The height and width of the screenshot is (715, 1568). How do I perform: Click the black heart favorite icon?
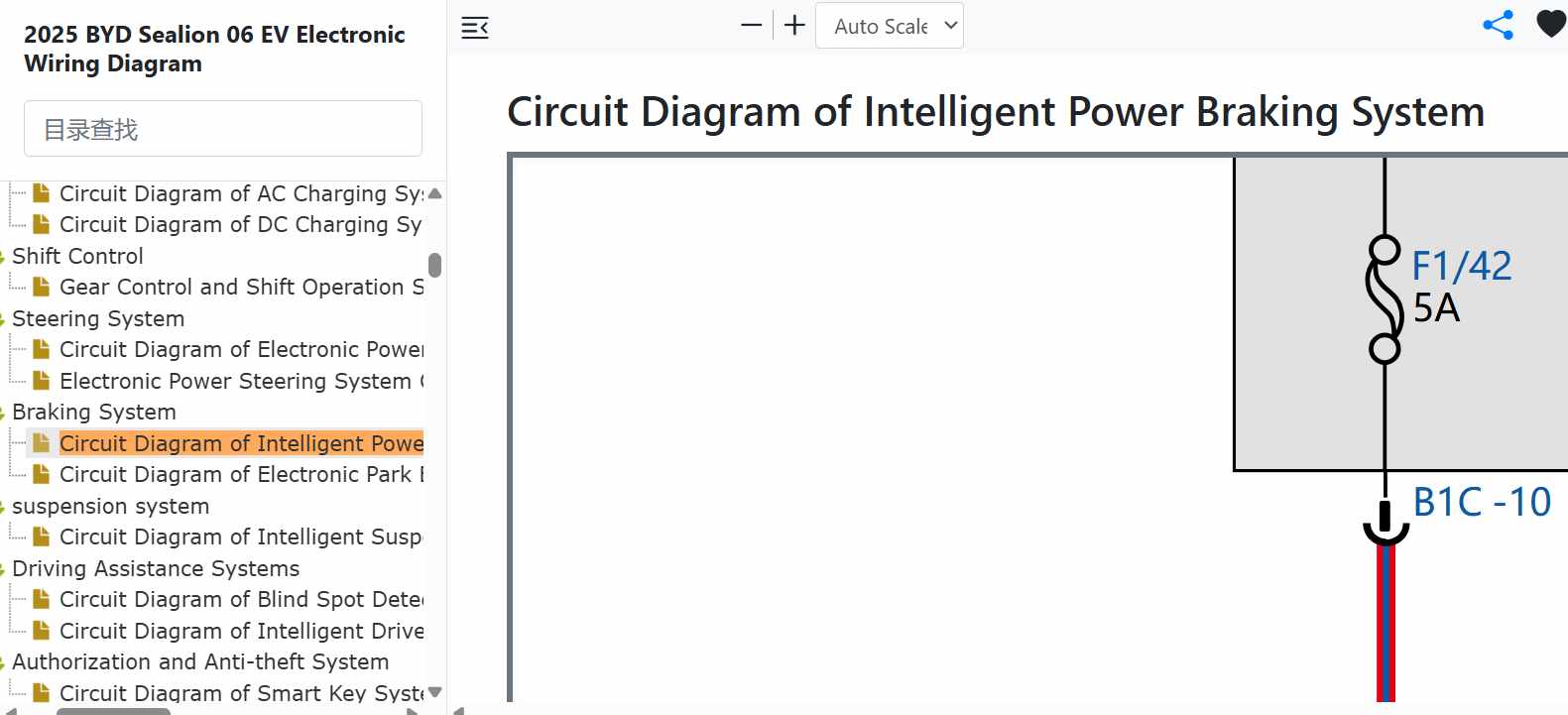tap(1551, 24)
